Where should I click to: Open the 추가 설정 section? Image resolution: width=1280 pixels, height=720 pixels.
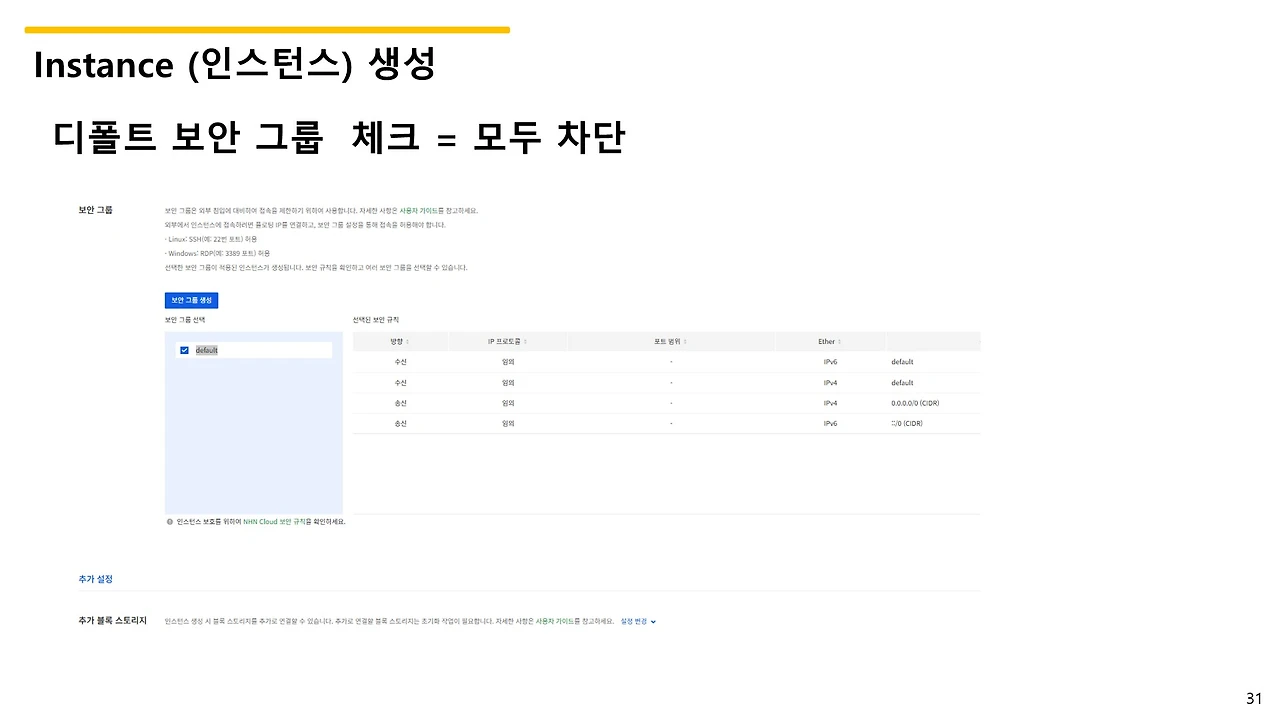pos(95,578)
